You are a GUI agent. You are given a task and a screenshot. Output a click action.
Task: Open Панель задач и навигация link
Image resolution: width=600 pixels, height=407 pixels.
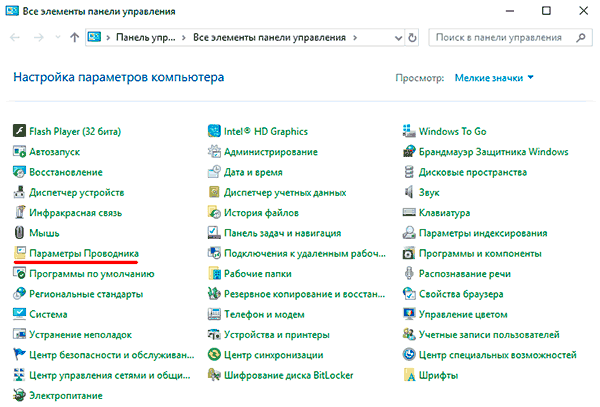[282, 233]
